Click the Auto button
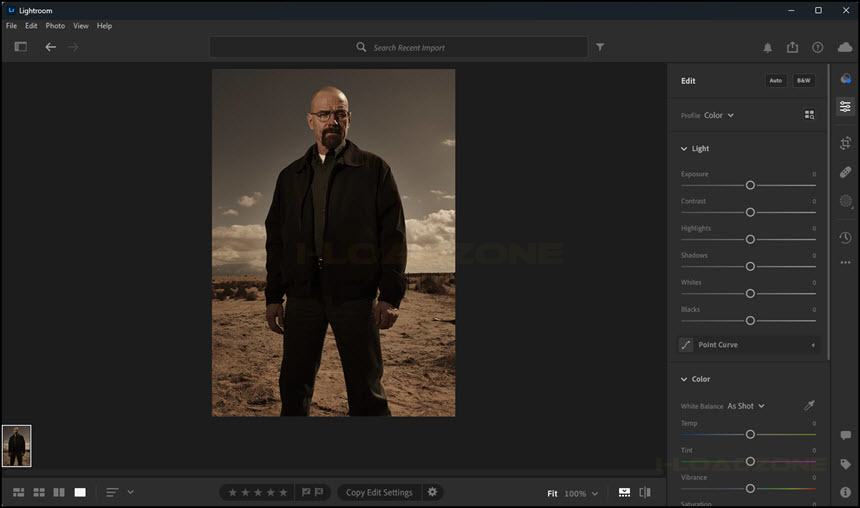Viewport: 860px width, 508px height. [776, 81]
